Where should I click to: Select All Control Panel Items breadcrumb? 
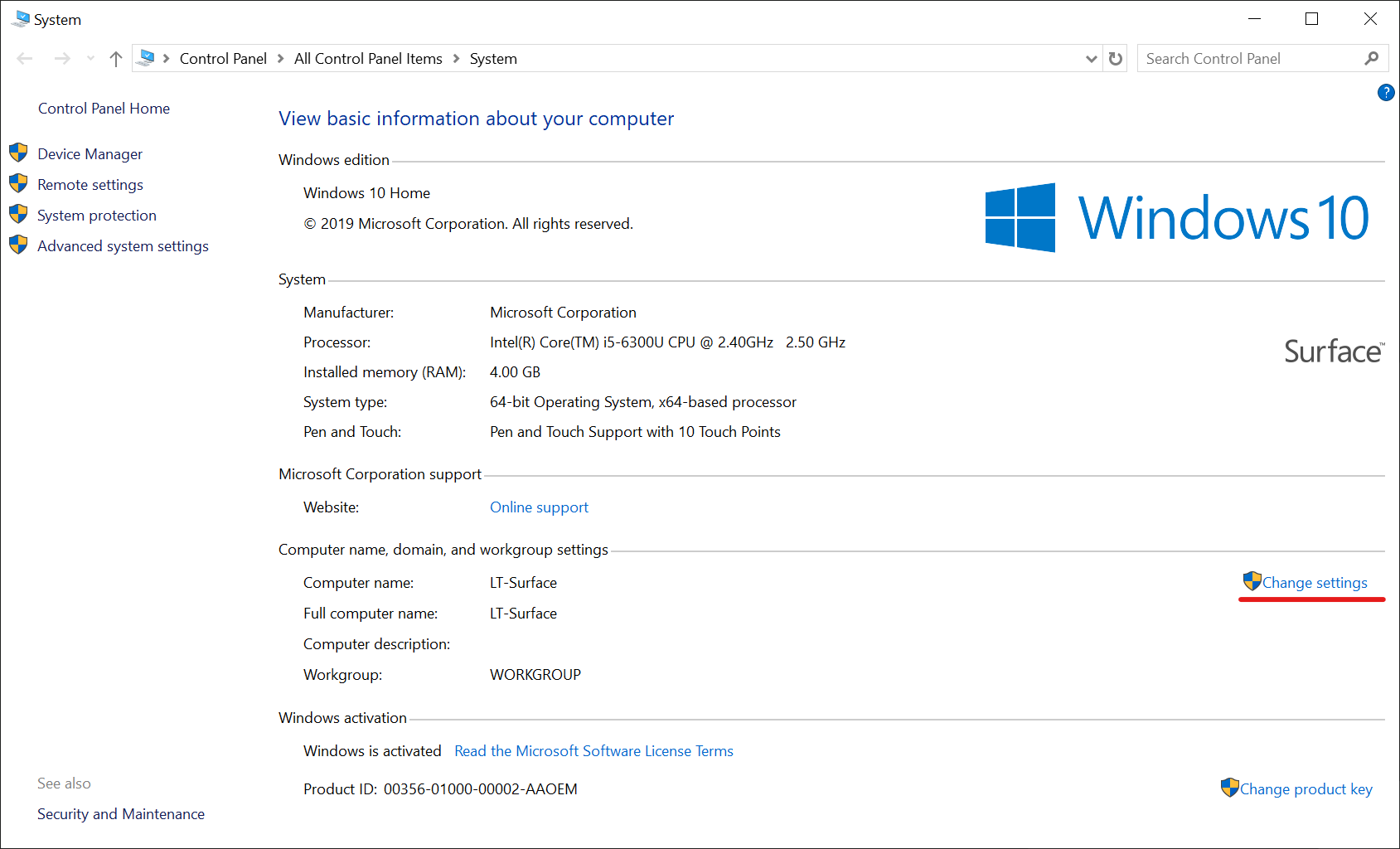[368, 58]
